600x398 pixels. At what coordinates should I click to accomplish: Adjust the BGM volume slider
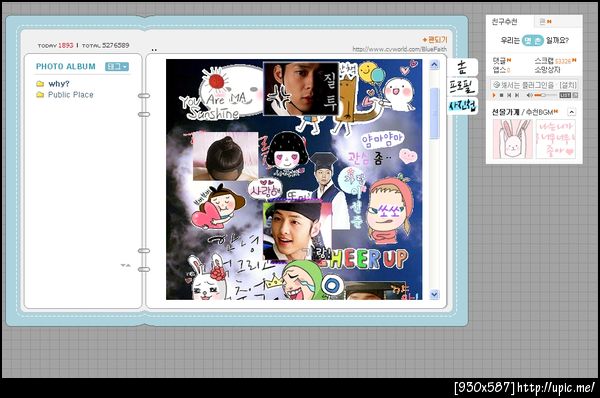(545, 95)
